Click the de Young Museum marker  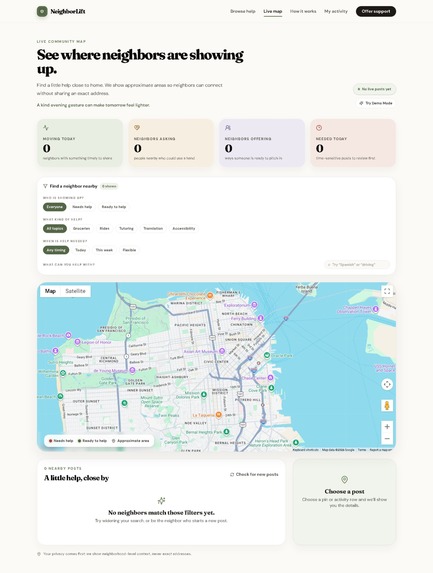click(x=132, y=370)
